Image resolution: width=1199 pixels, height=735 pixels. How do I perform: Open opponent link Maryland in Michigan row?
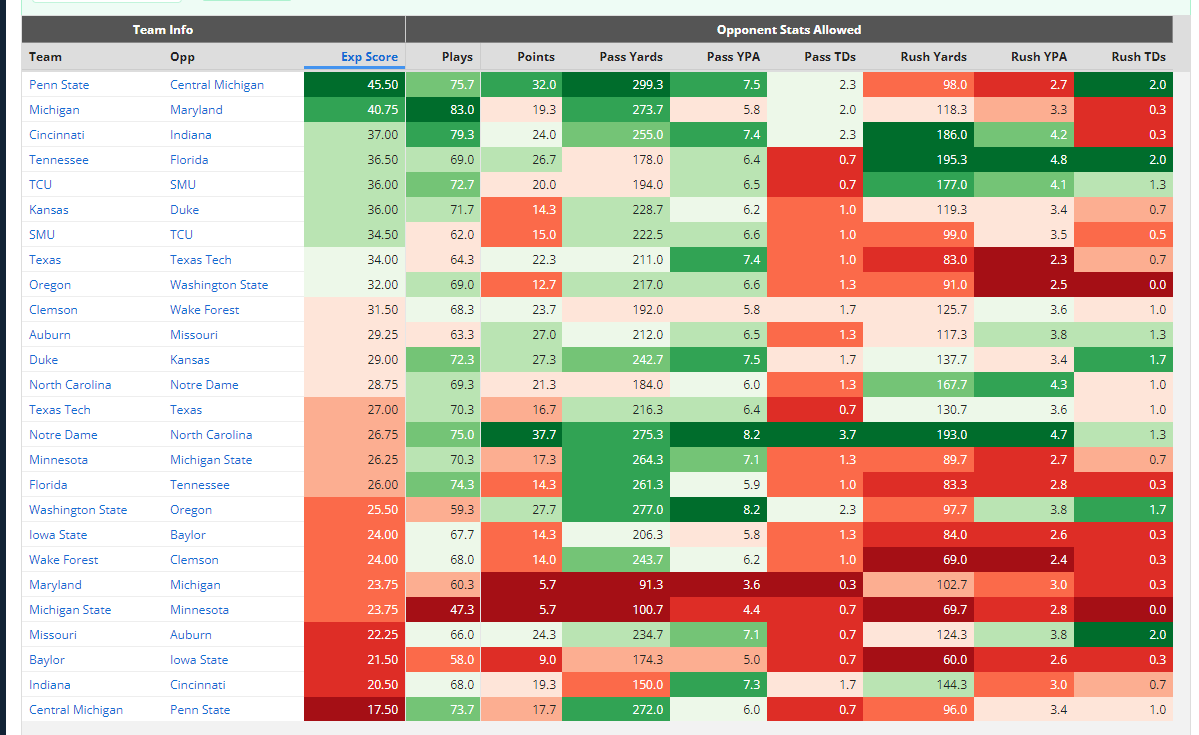197,109
